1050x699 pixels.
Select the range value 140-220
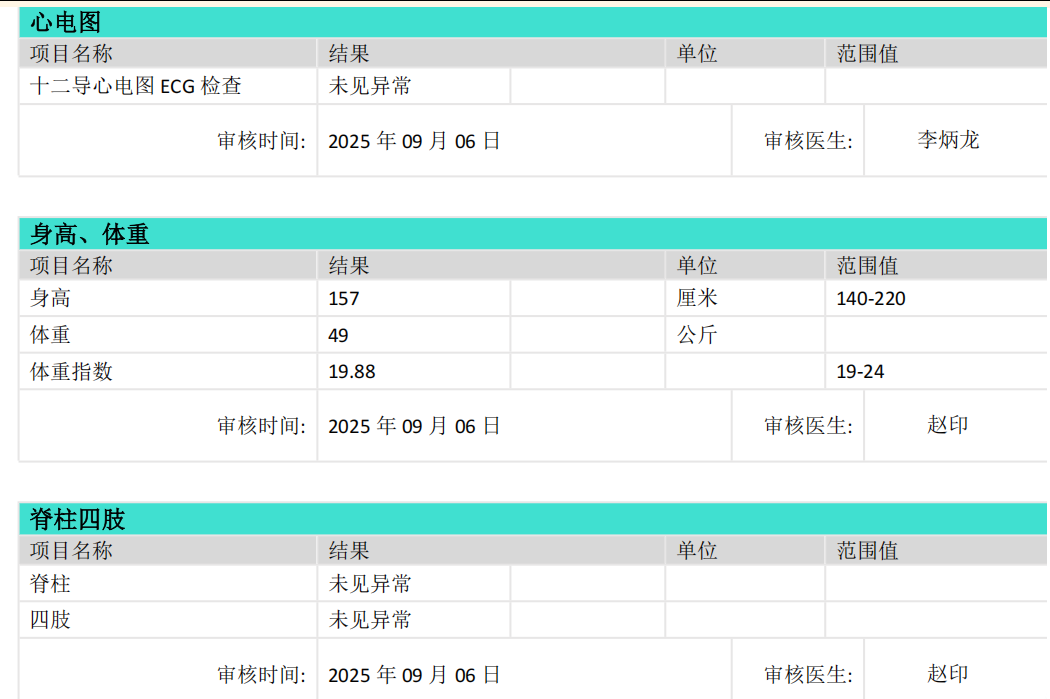tap(871, 299)
